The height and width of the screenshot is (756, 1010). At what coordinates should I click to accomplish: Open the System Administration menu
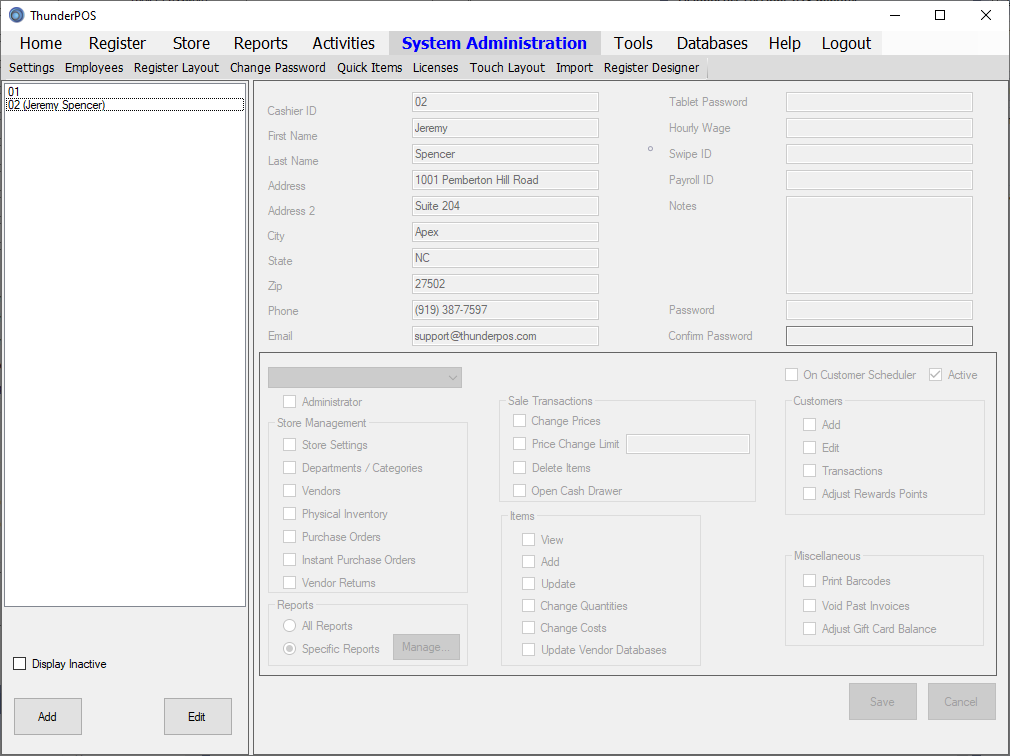click(x=494, y=43)
